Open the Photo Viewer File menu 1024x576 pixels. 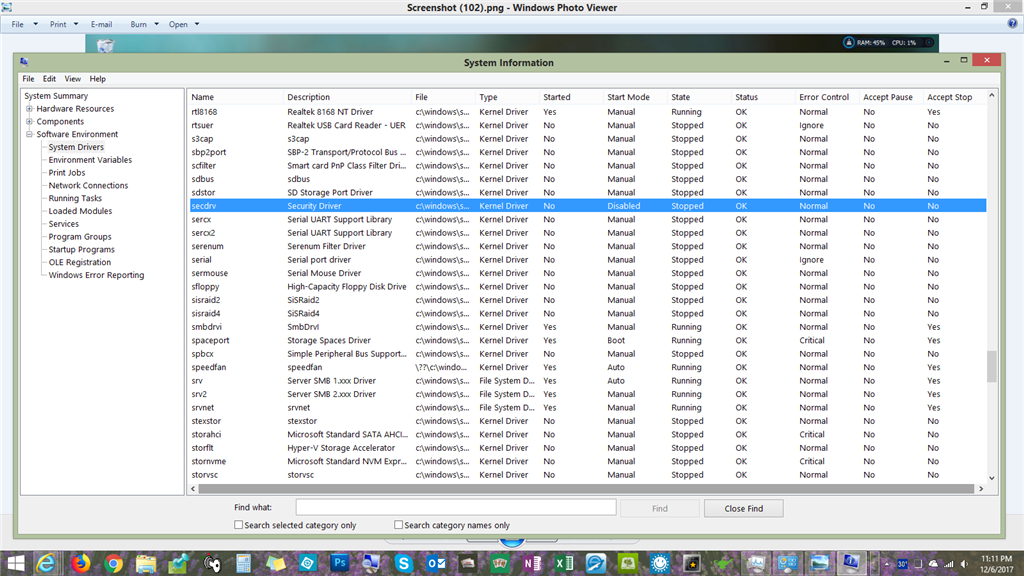(x=18, y=24)
